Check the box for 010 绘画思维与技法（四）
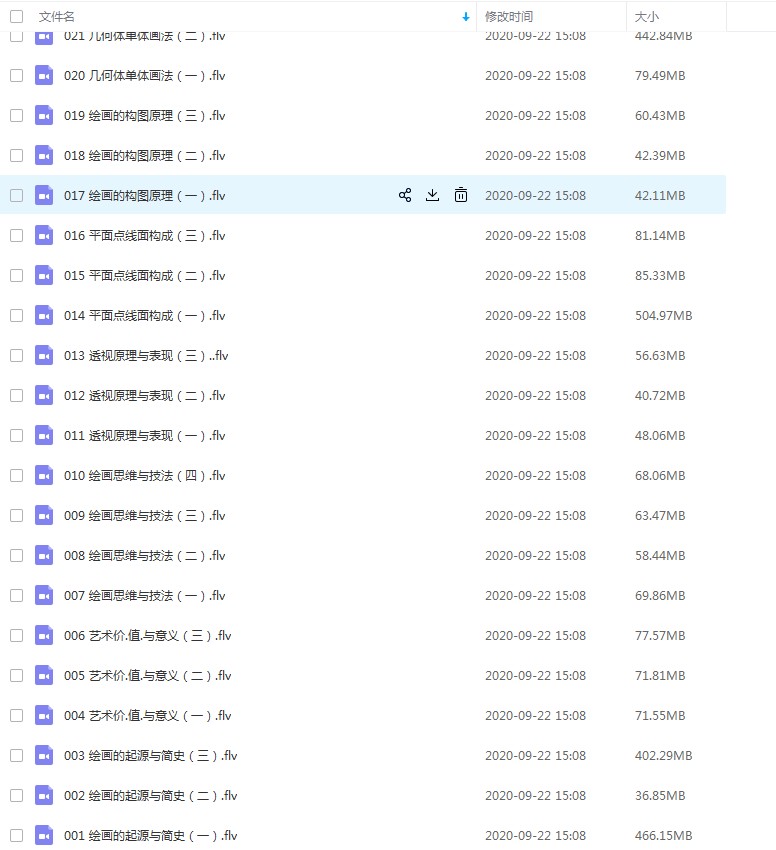Screen dimensions: 776x850 point(17,475)
